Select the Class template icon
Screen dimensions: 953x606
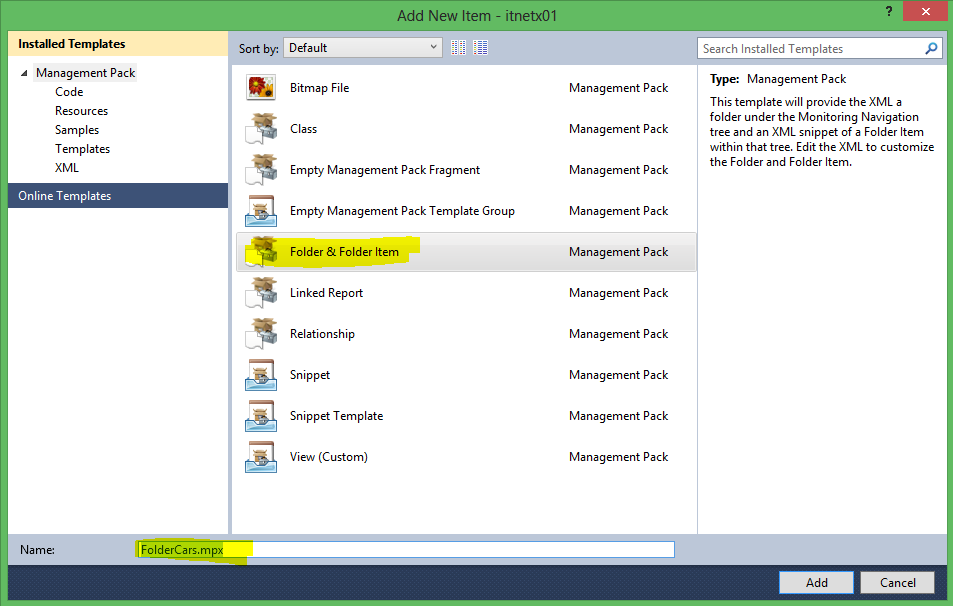pos(261,129)
